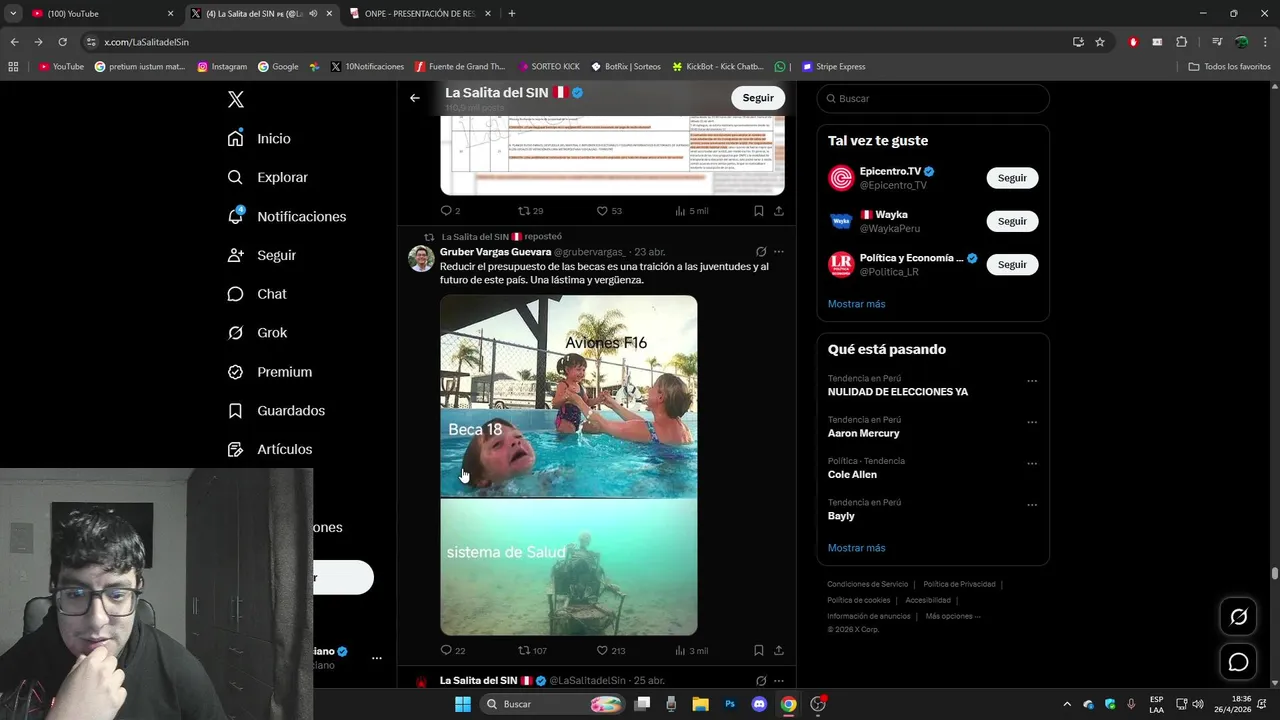Viewport: 1280px width, 720px height.
Task: Open Todos los favoritos folder
Action: [1229, 67]
